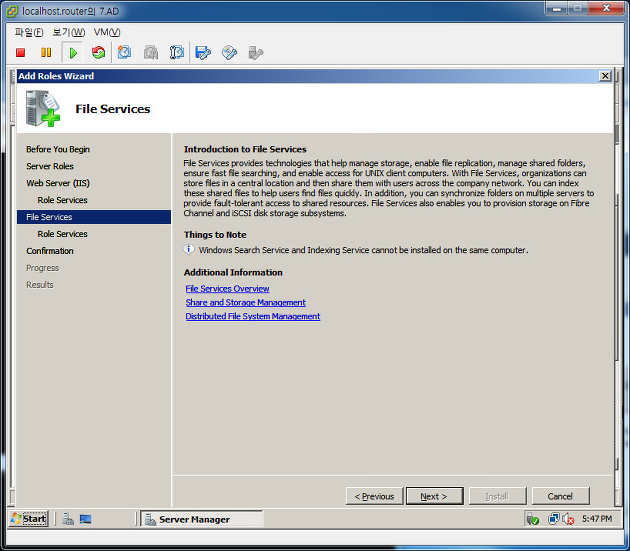Select Role Services under Web Server (IIS)
The height and width of the screenshot is (551, 630).
click(x=62, y=200)
